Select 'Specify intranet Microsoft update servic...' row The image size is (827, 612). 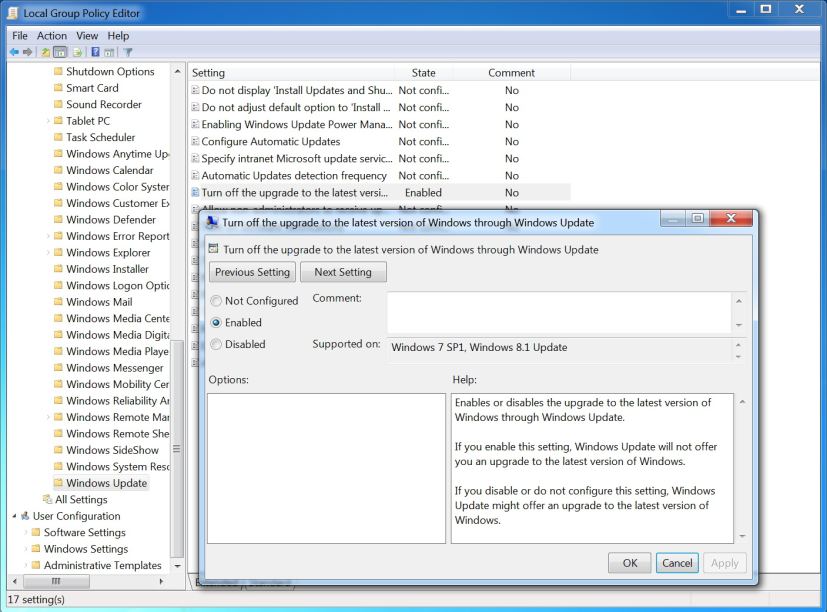tap(379, 158)
